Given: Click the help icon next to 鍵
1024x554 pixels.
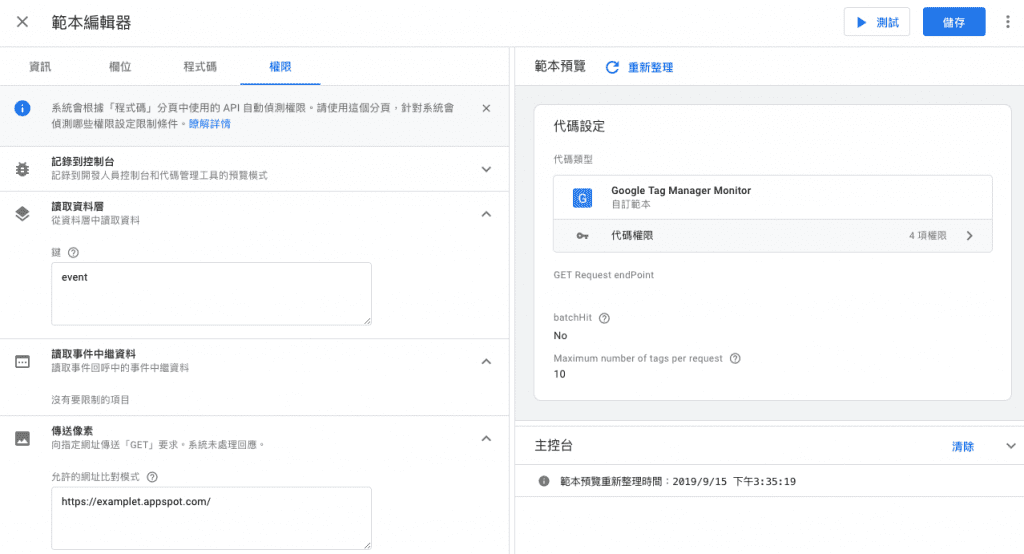Looking at the screenshot, I should coord(73,253).
